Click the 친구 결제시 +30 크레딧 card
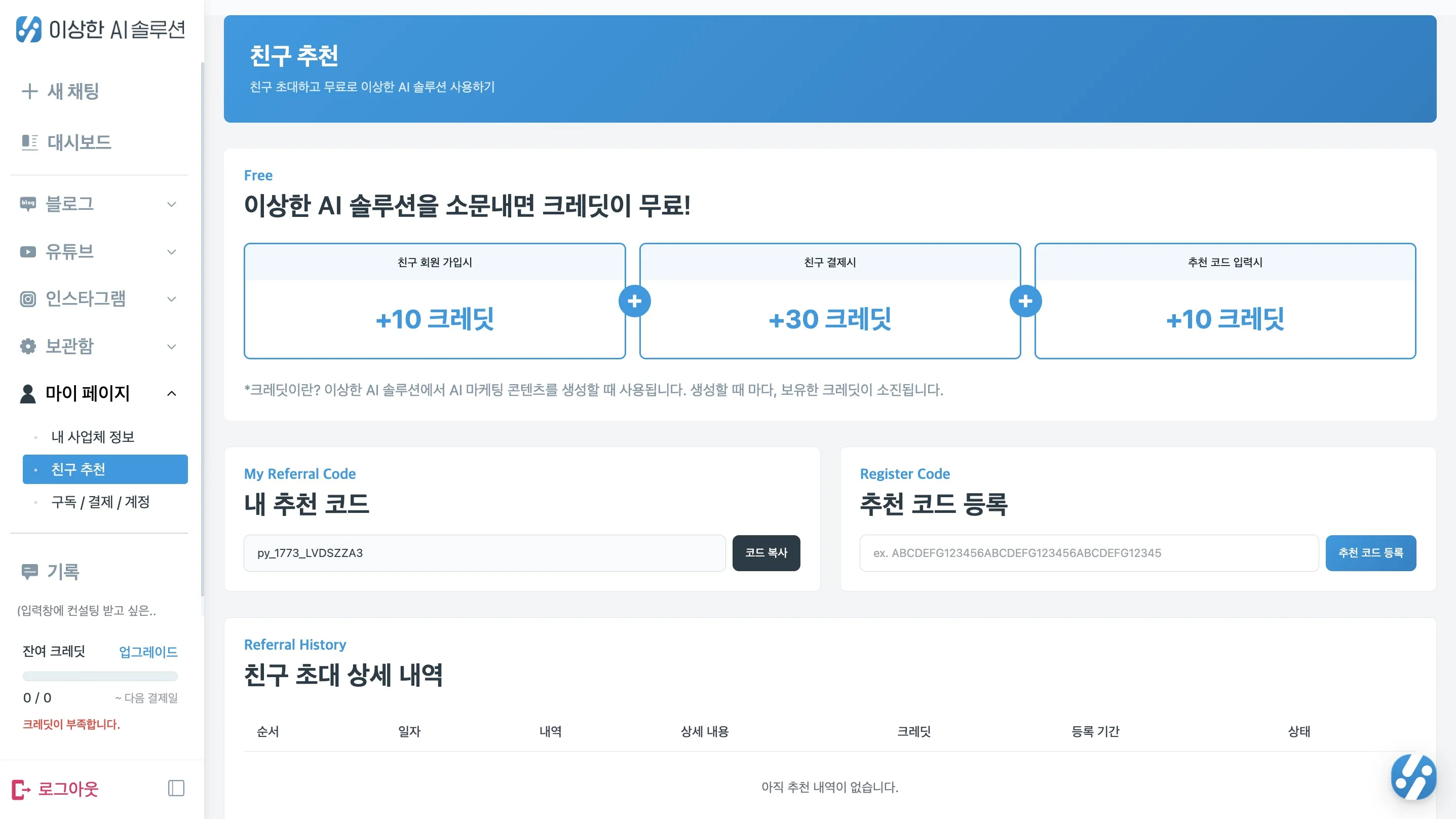This screenshot has width=1456, height=819. tap(830, 301)
